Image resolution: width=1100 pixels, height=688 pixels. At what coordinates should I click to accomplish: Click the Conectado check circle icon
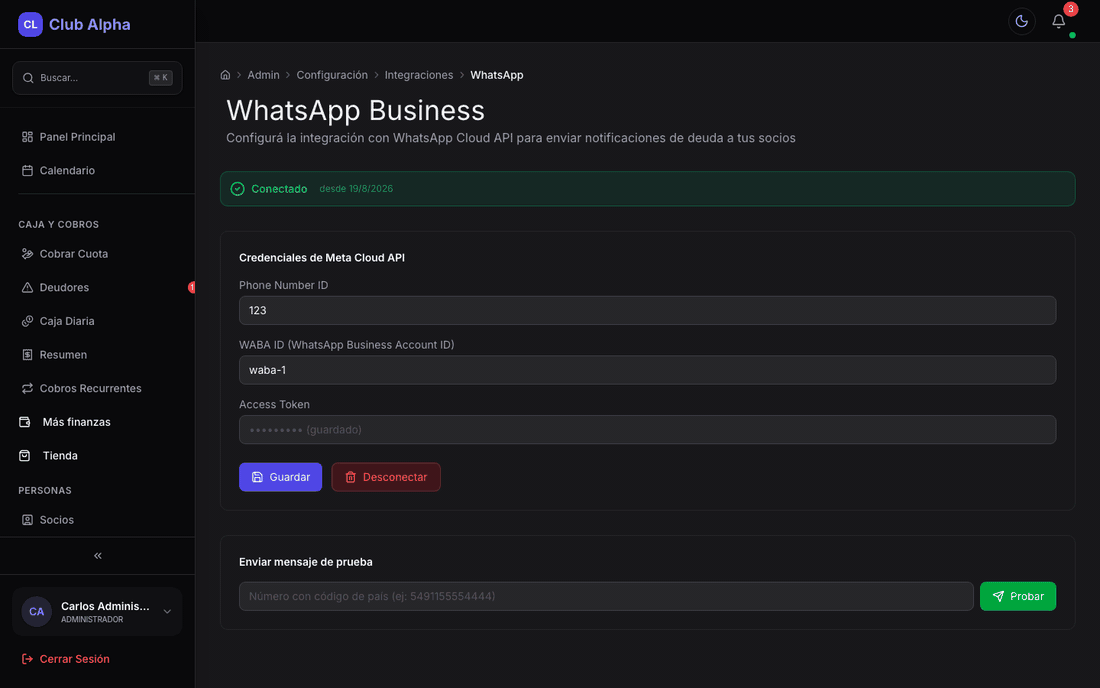(237, 189)
